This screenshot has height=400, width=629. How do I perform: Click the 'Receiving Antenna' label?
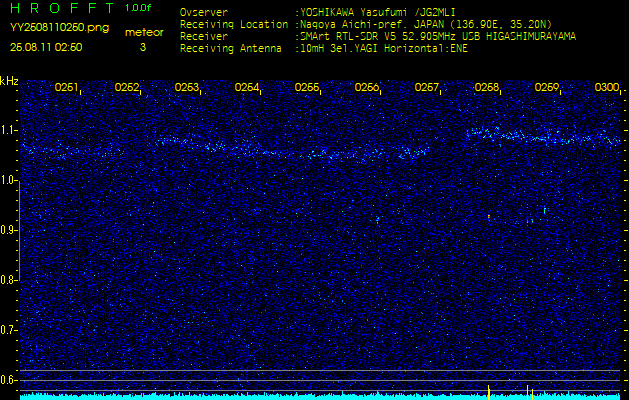click(x=231, y=49)
